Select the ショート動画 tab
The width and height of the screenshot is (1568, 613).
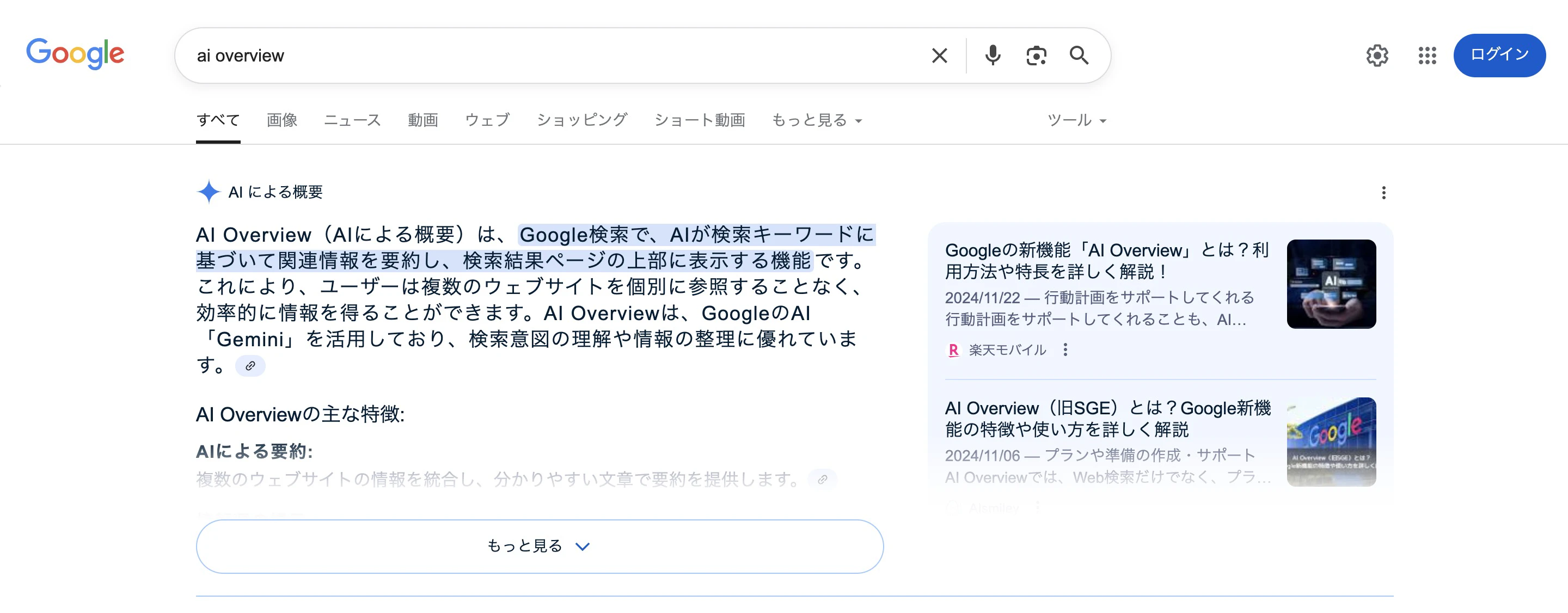point(700,120)
